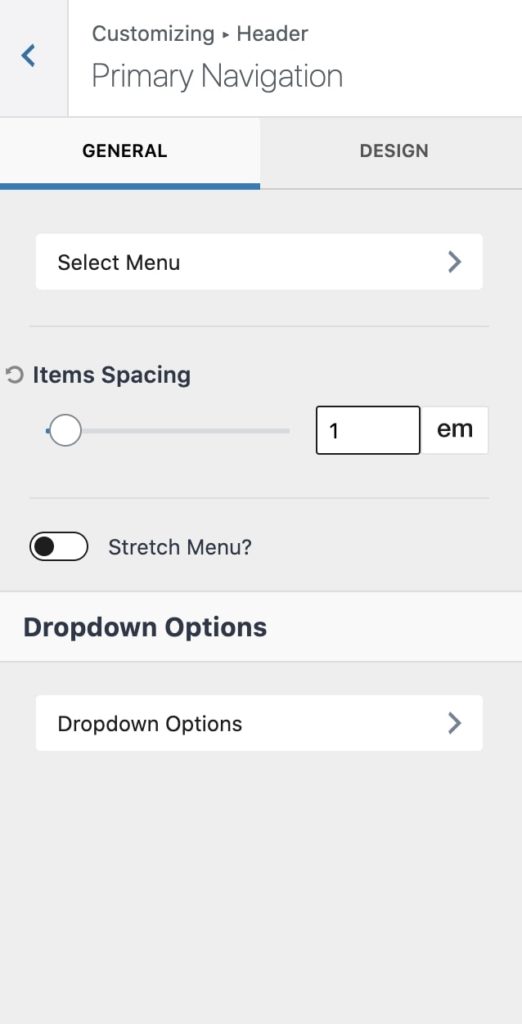The height and width of the screenshot is (1024, 522).
Task: Toggle the Stretch Menu switch
Action: (59, 547)
